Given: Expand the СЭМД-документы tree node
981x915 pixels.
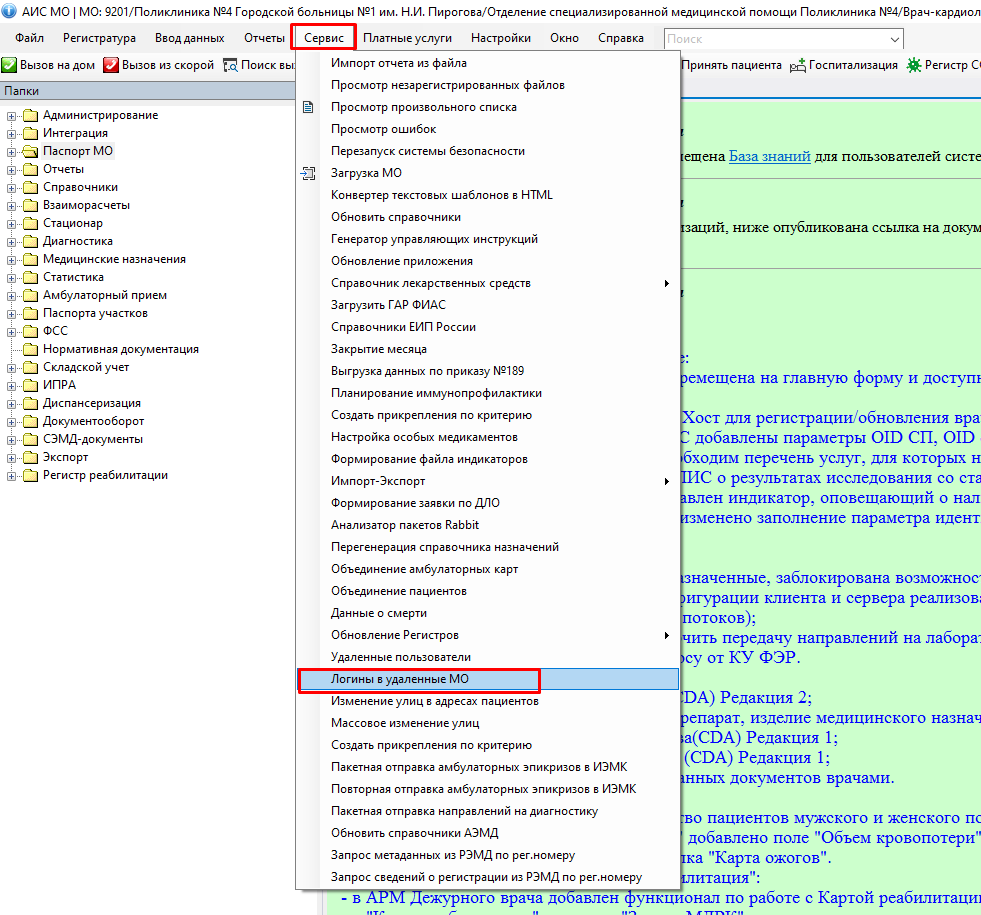Looking at the screenshot, I should pos(11,440).
